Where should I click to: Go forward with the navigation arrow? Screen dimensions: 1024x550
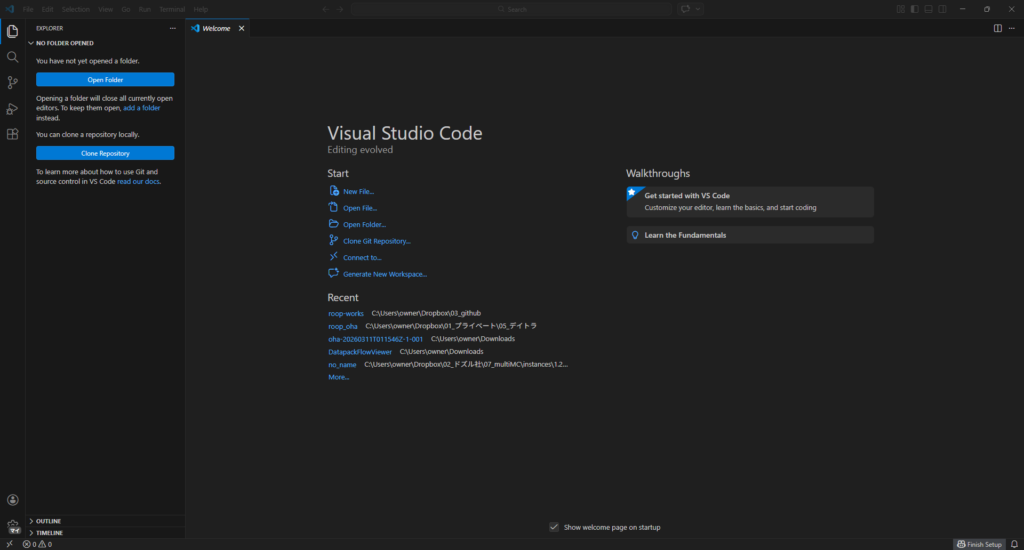click(340, 9)
